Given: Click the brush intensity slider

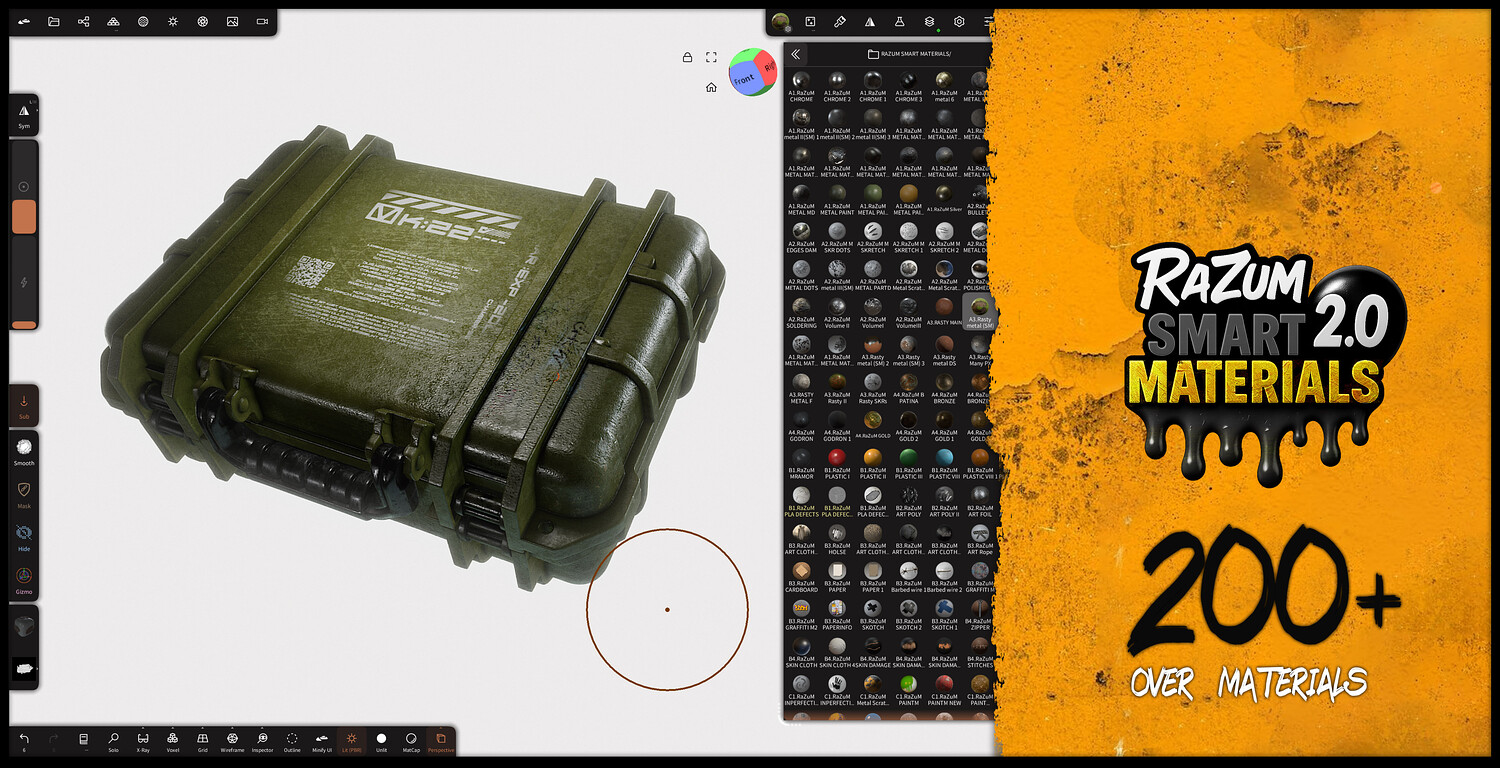Looking at the screenshot, I should 24,282.
